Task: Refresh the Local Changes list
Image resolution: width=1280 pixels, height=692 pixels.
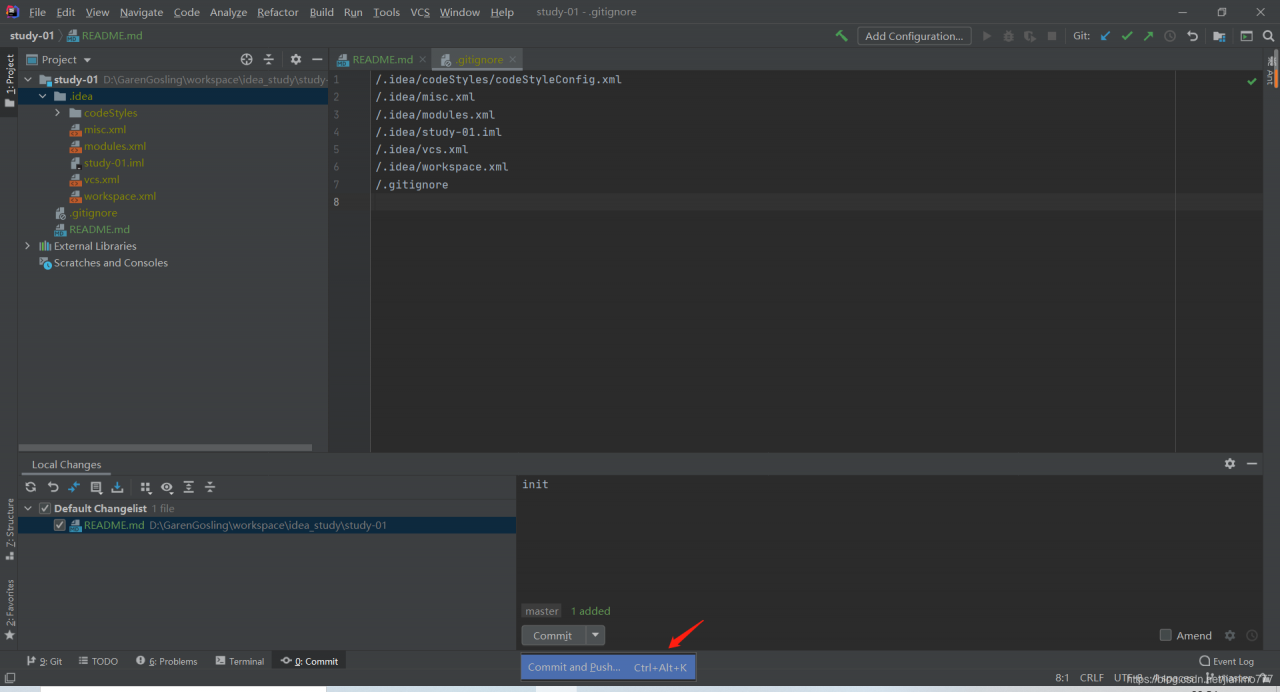Action: tap(31, 487)
